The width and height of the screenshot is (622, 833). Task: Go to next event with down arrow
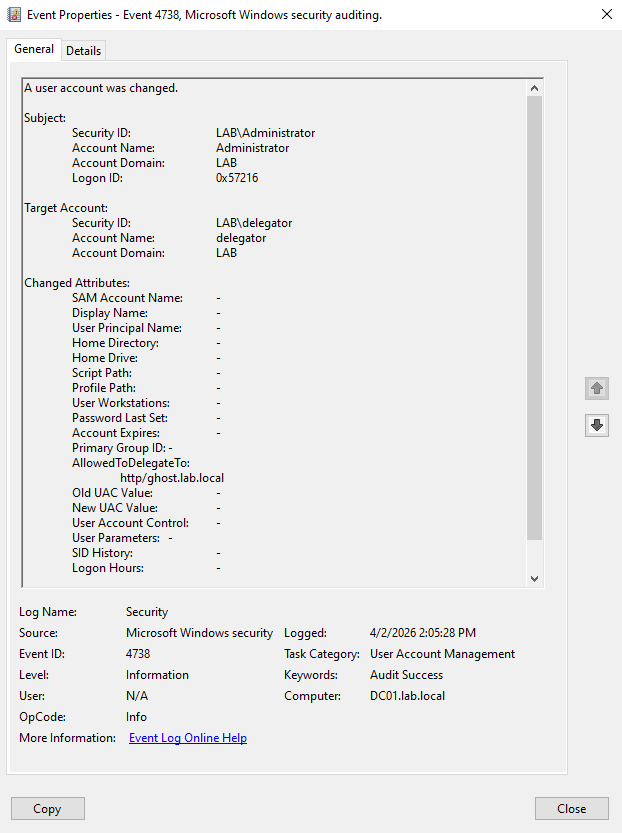point(597,425)
